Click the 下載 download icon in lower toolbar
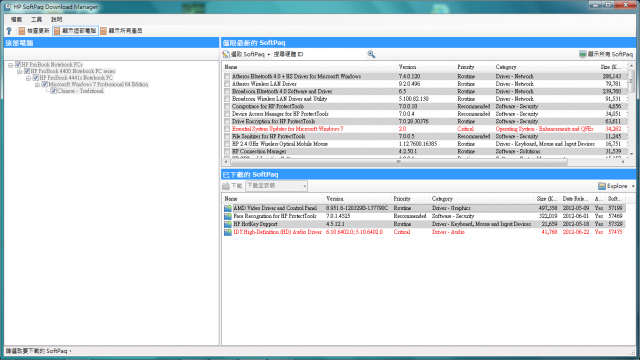The height and width of the screenshot is (360, 640). click(226, 186)
